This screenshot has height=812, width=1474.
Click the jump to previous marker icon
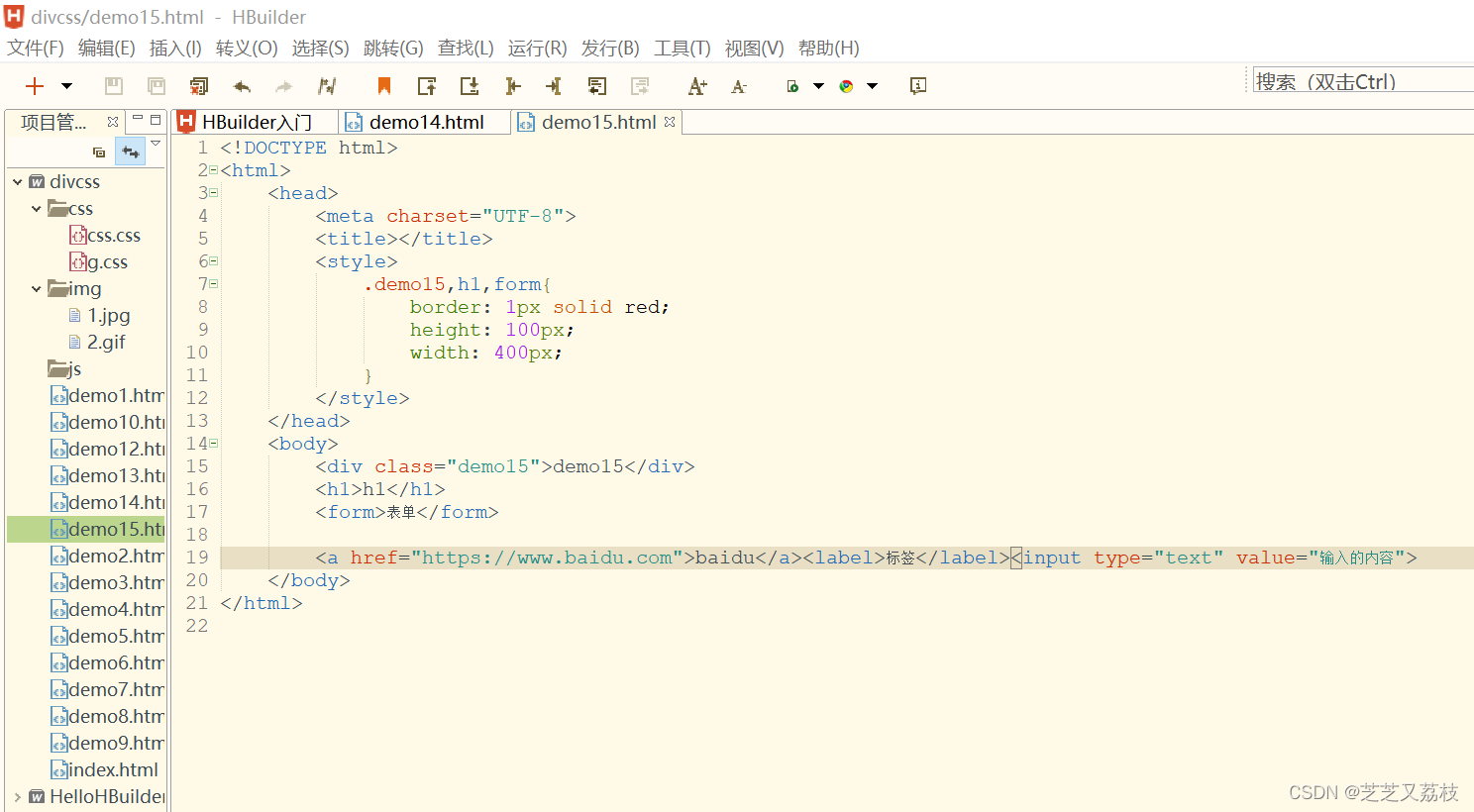coord(427,86)
